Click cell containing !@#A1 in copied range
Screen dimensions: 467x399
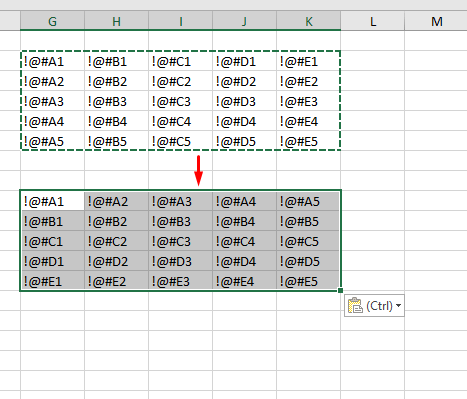52,61
